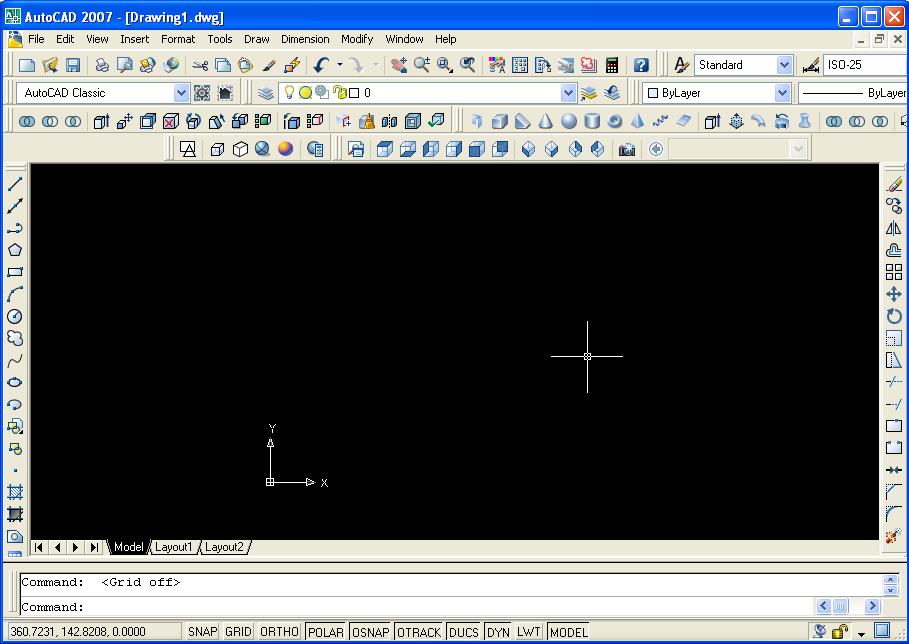Toggle SNAP mode in status bar

click(x=202, y=632)
